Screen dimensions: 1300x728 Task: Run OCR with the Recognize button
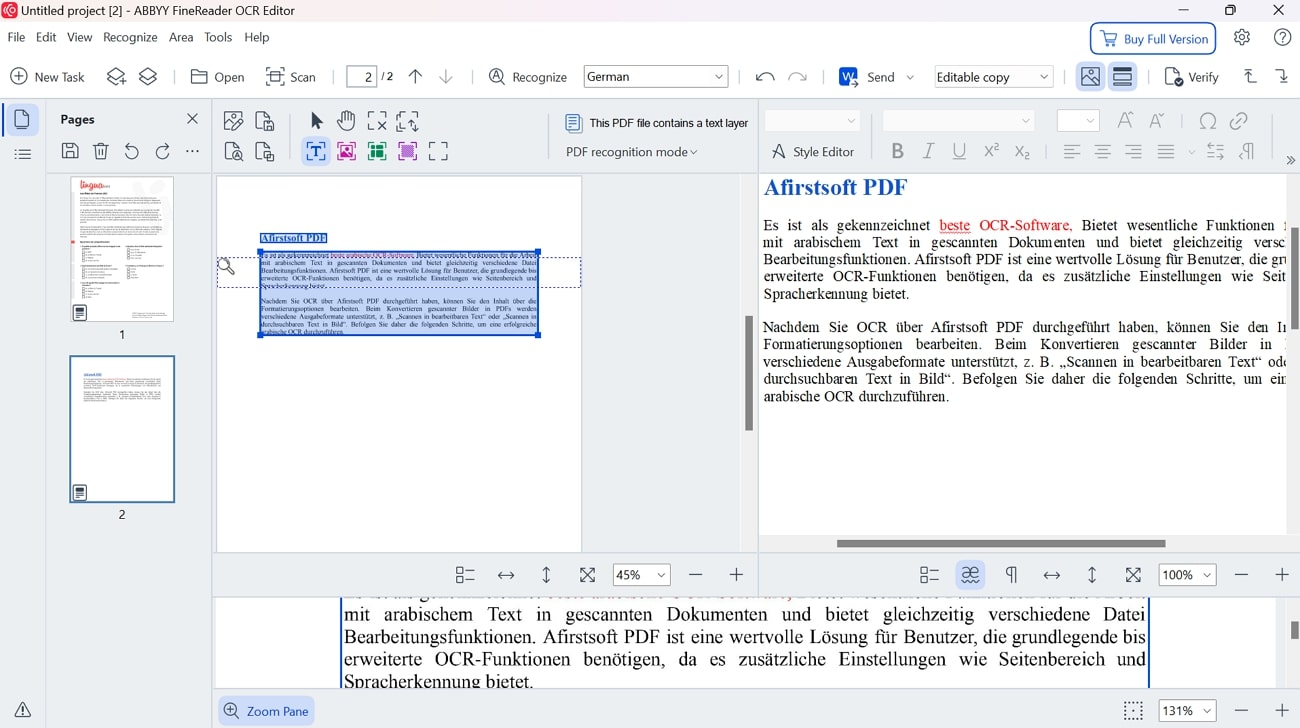527,77
